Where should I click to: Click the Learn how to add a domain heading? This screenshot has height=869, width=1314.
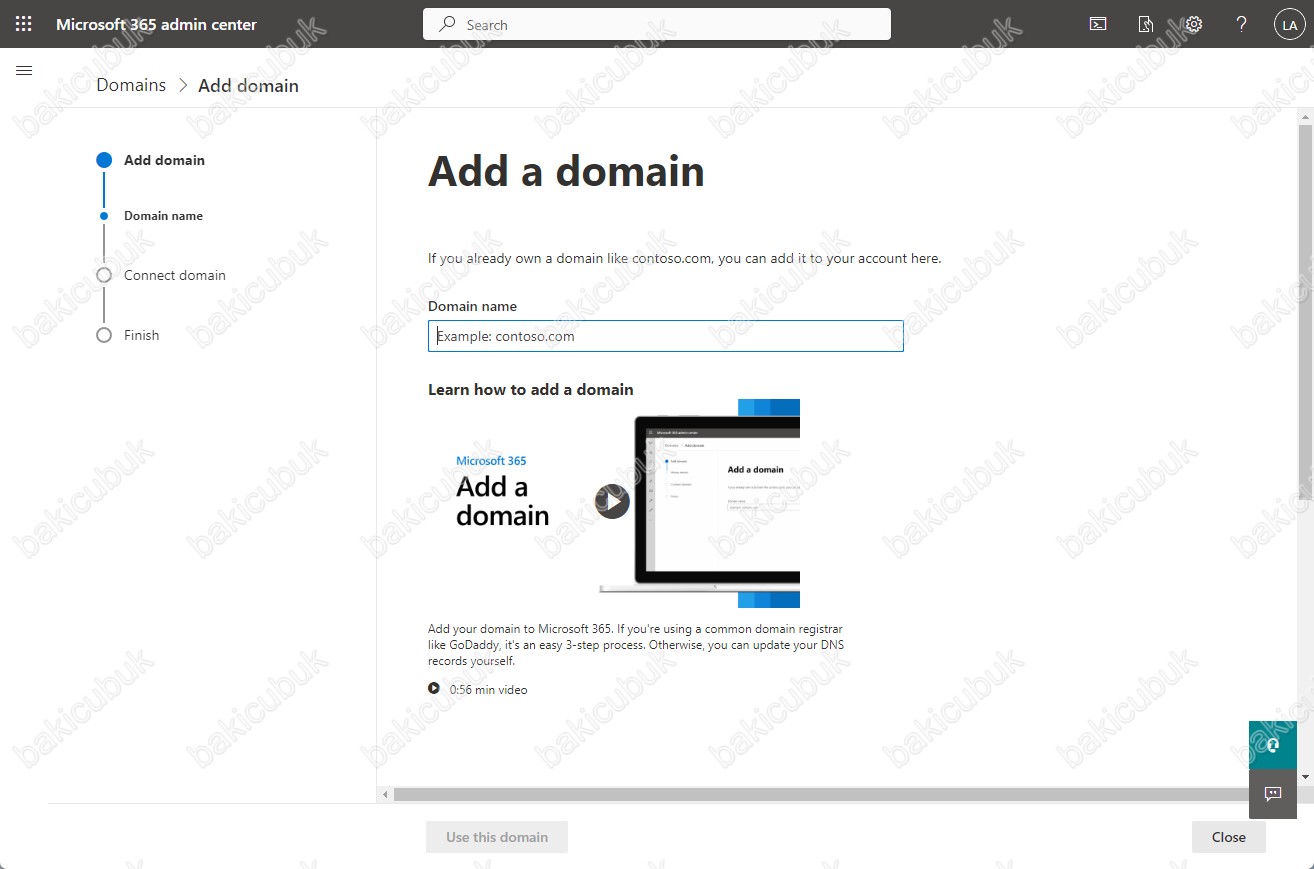[531, 389]
